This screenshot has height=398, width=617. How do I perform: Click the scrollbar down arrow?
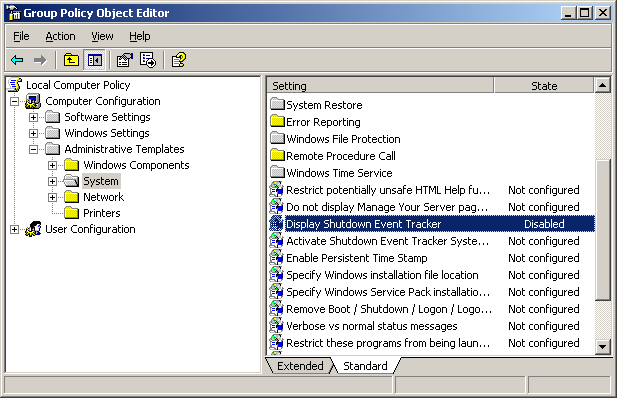pyautogui.click(x=602, y=346)
